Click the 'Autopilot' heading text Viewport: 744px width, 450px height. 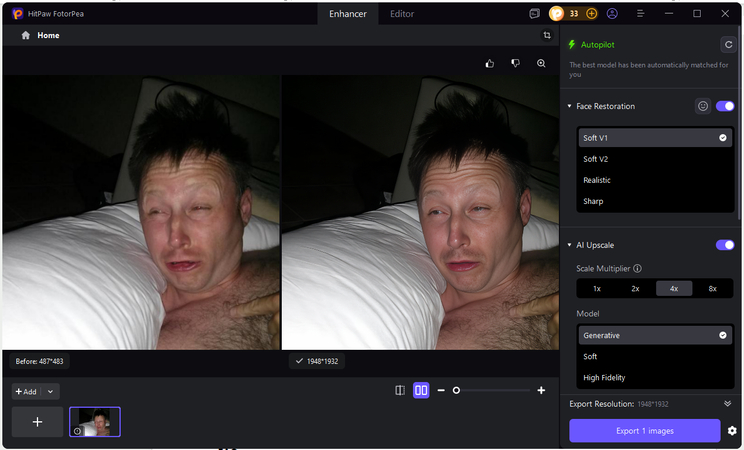[597, 45]
